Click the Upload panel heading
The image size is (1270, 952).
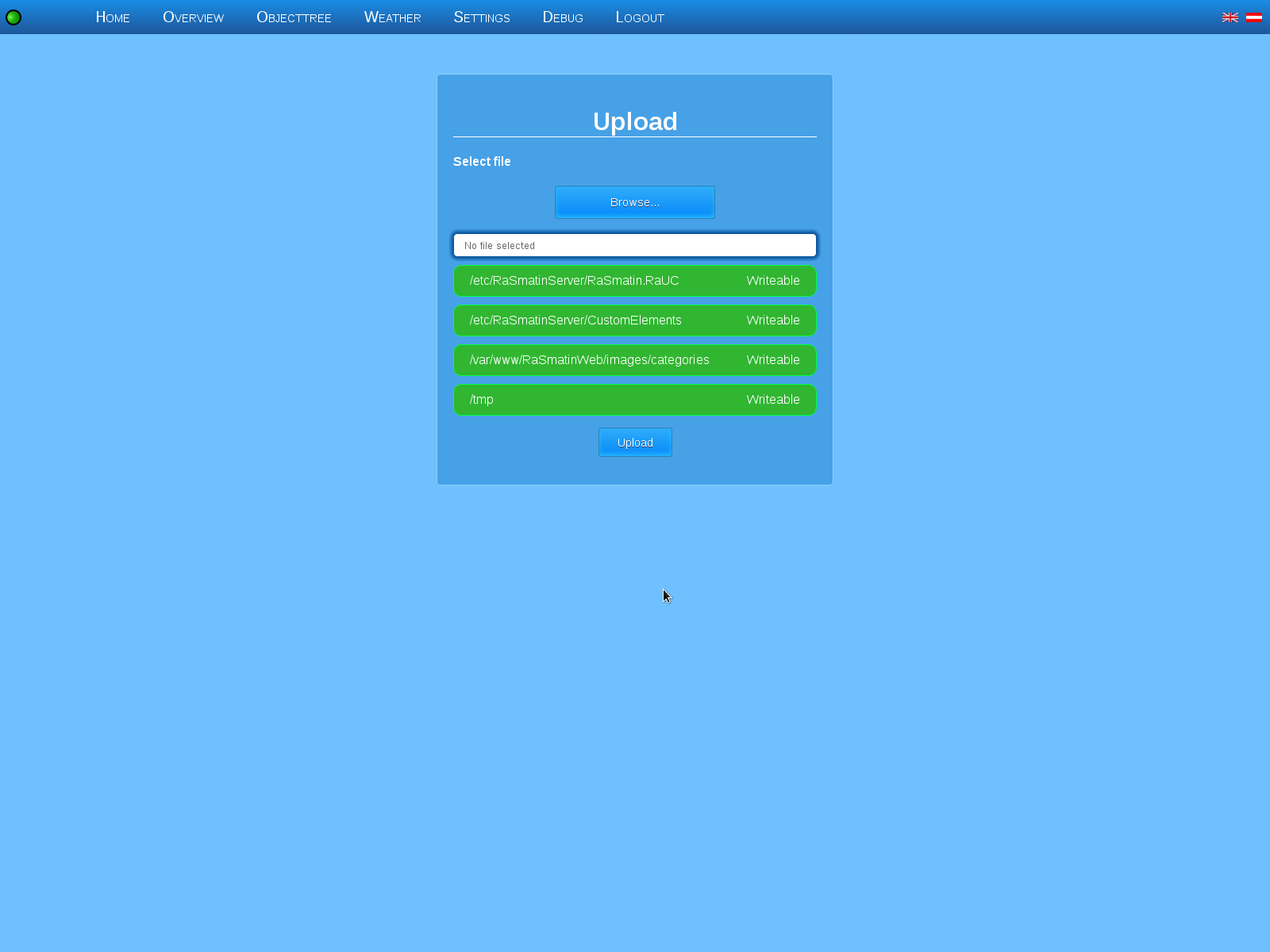(635, 121)
